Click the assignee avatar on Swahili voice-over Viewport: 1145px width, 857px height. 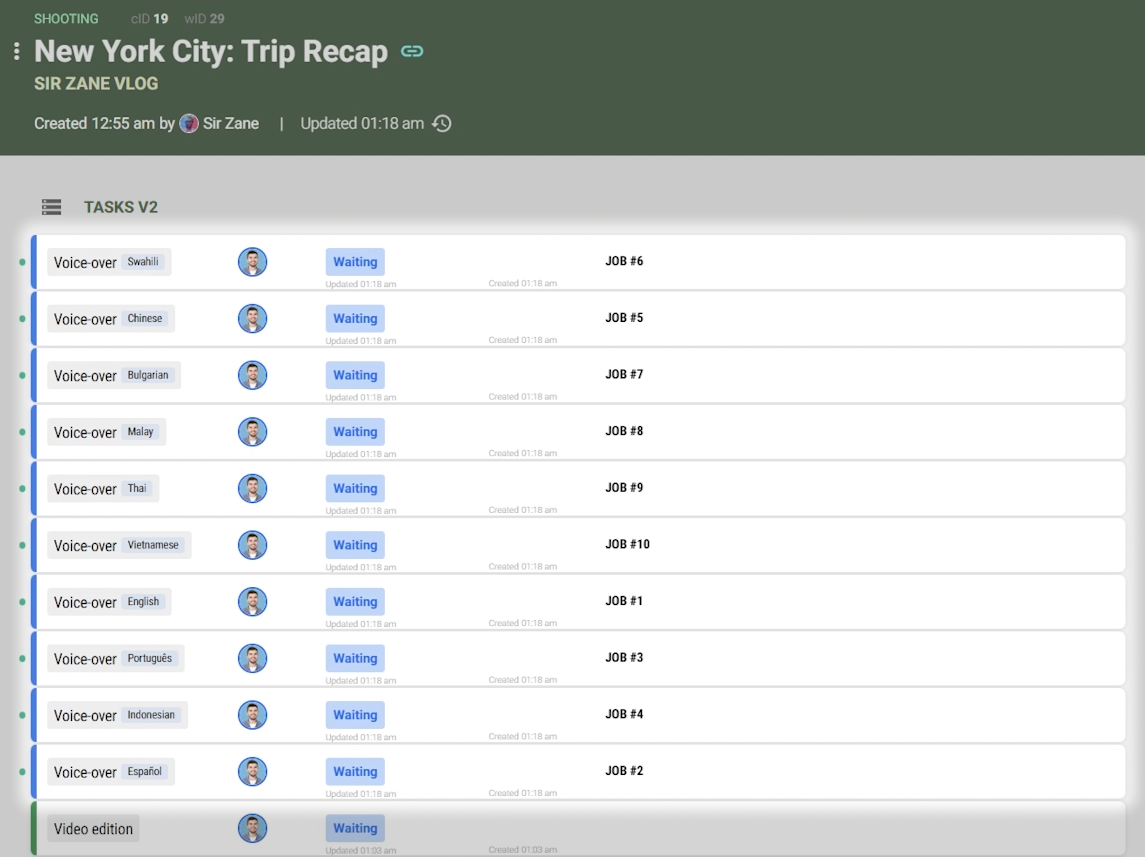point(252,262)
